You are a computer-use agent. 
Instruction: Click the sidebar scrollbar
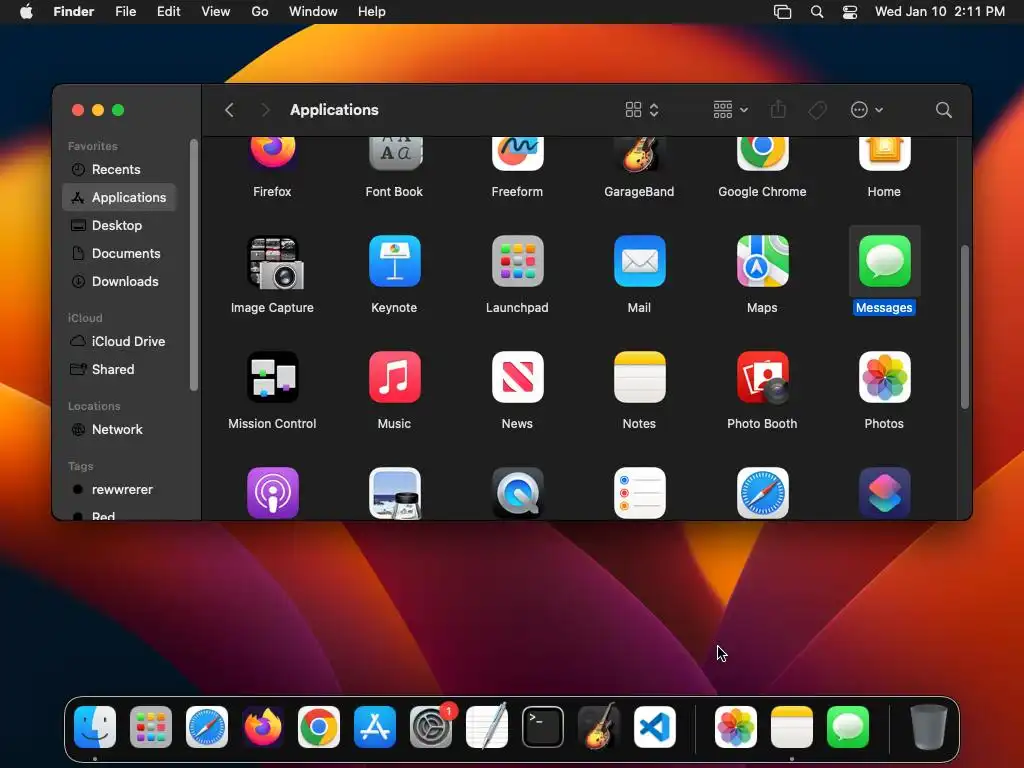(193, 265)
